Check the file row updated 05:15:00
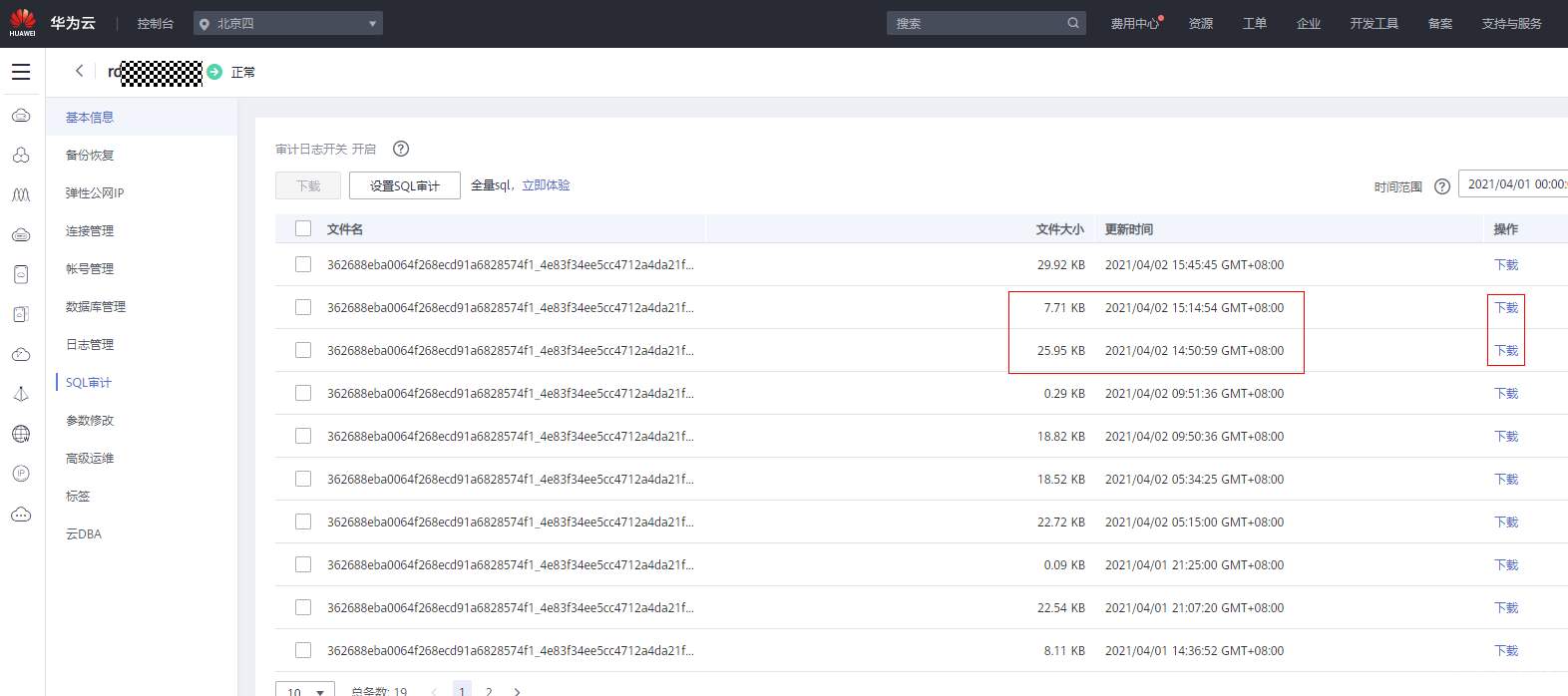Image resolution: width=1568 pixels, height=696 pixels. coord(303,522)
